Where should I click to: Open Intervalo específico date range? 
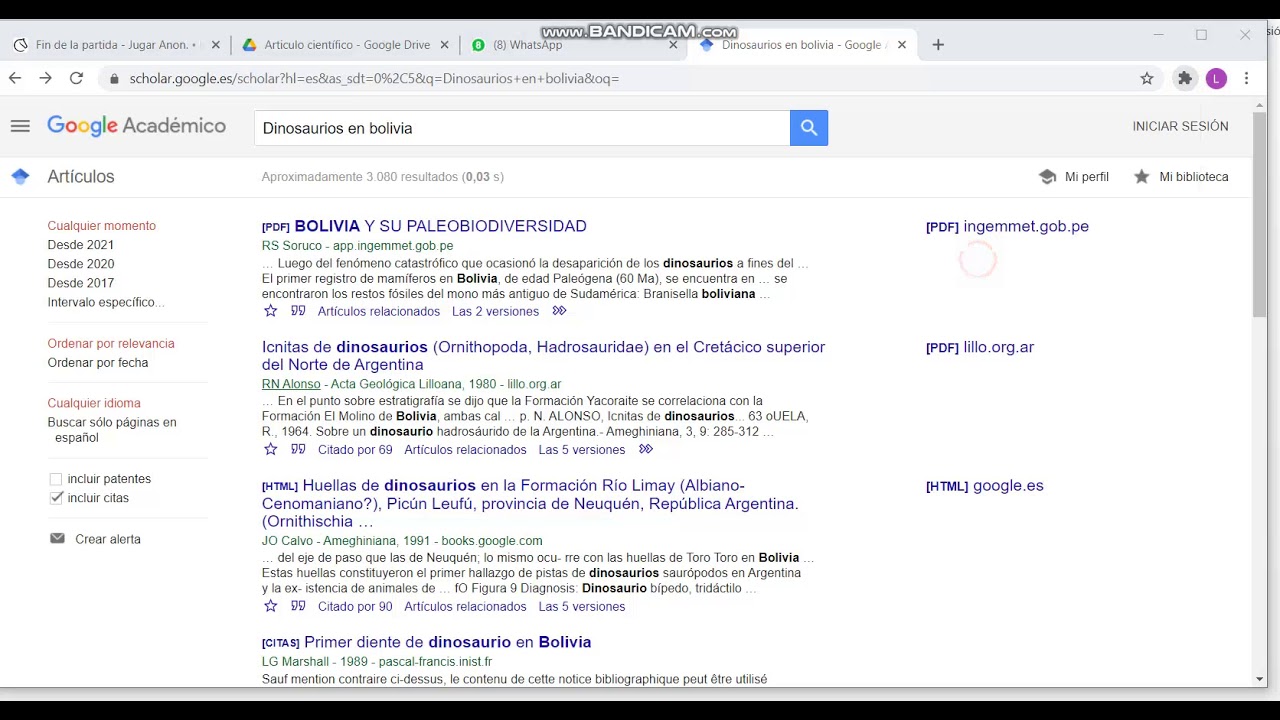coord(105,302)
